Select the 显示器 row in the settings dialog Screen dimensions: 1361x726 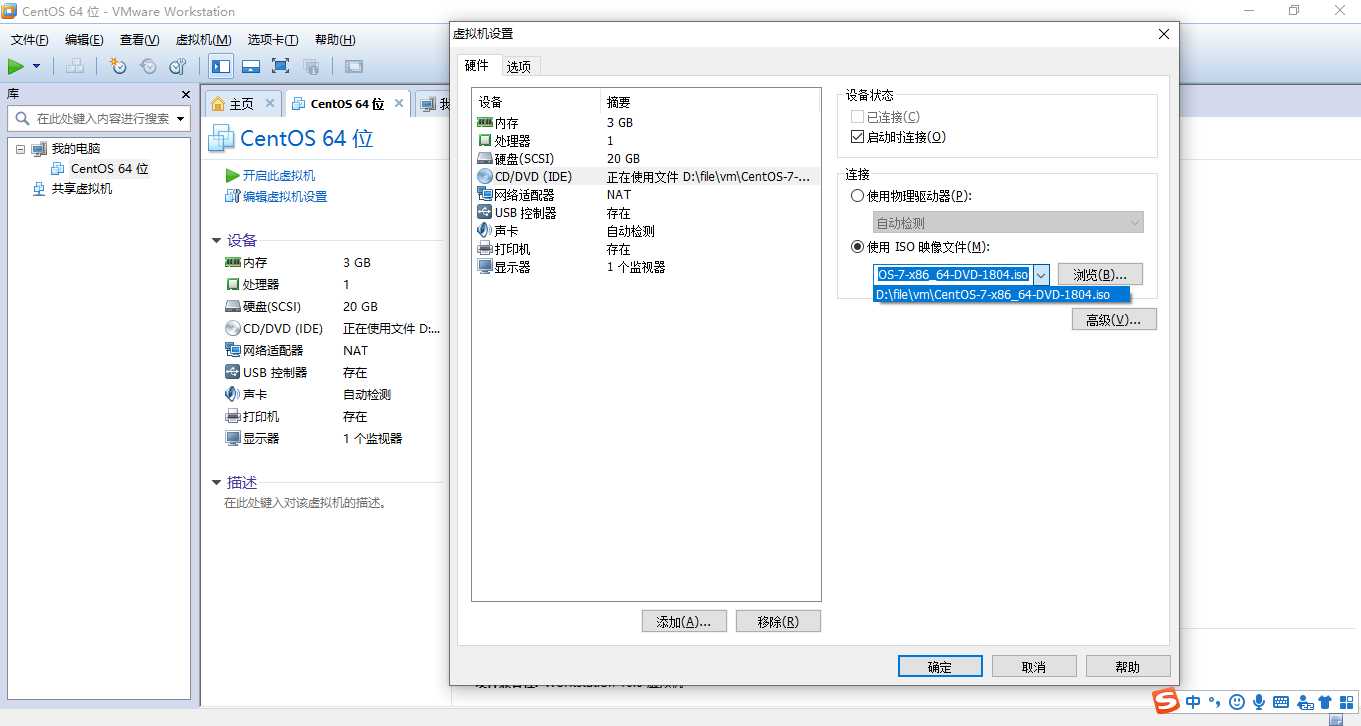click(x=646, y=267)
